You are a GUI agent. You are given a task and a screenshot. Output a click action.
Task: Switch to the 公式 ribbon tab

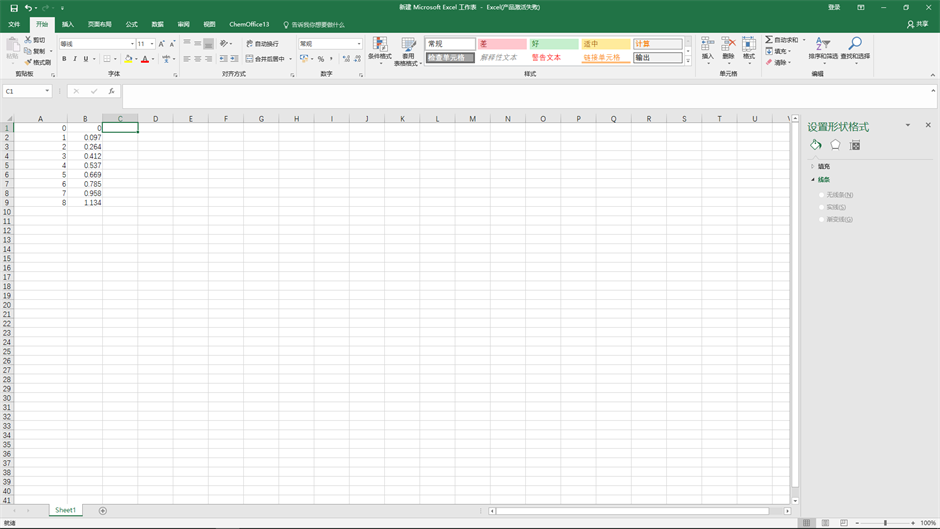pos(132,24)
